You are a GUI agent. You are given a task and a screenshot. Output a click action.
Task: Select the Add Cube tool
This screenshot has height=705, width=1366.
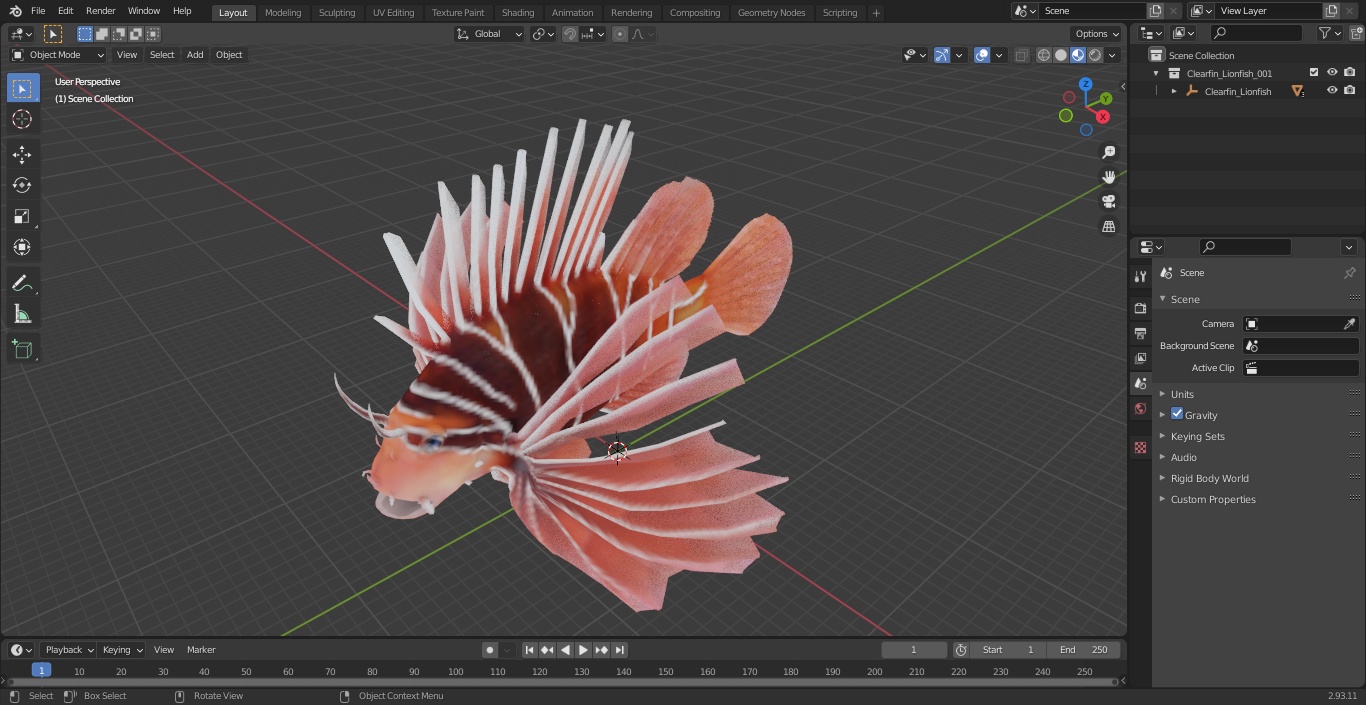pyautogui.click(x=22, y=349)
